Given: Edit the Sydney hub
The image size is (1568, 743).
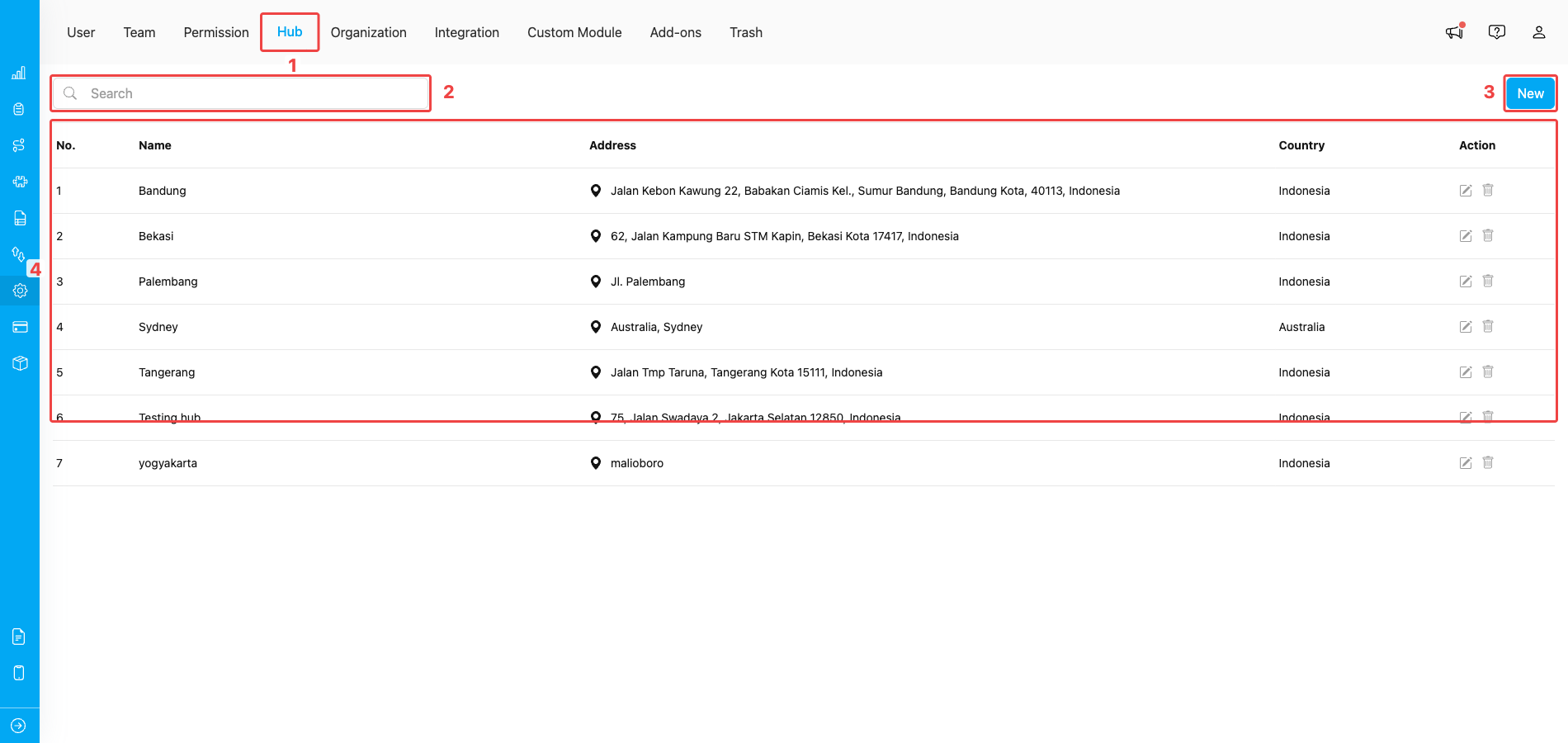Looking at the screenshot, I should pyautogui.click(x=1466, y=327).
